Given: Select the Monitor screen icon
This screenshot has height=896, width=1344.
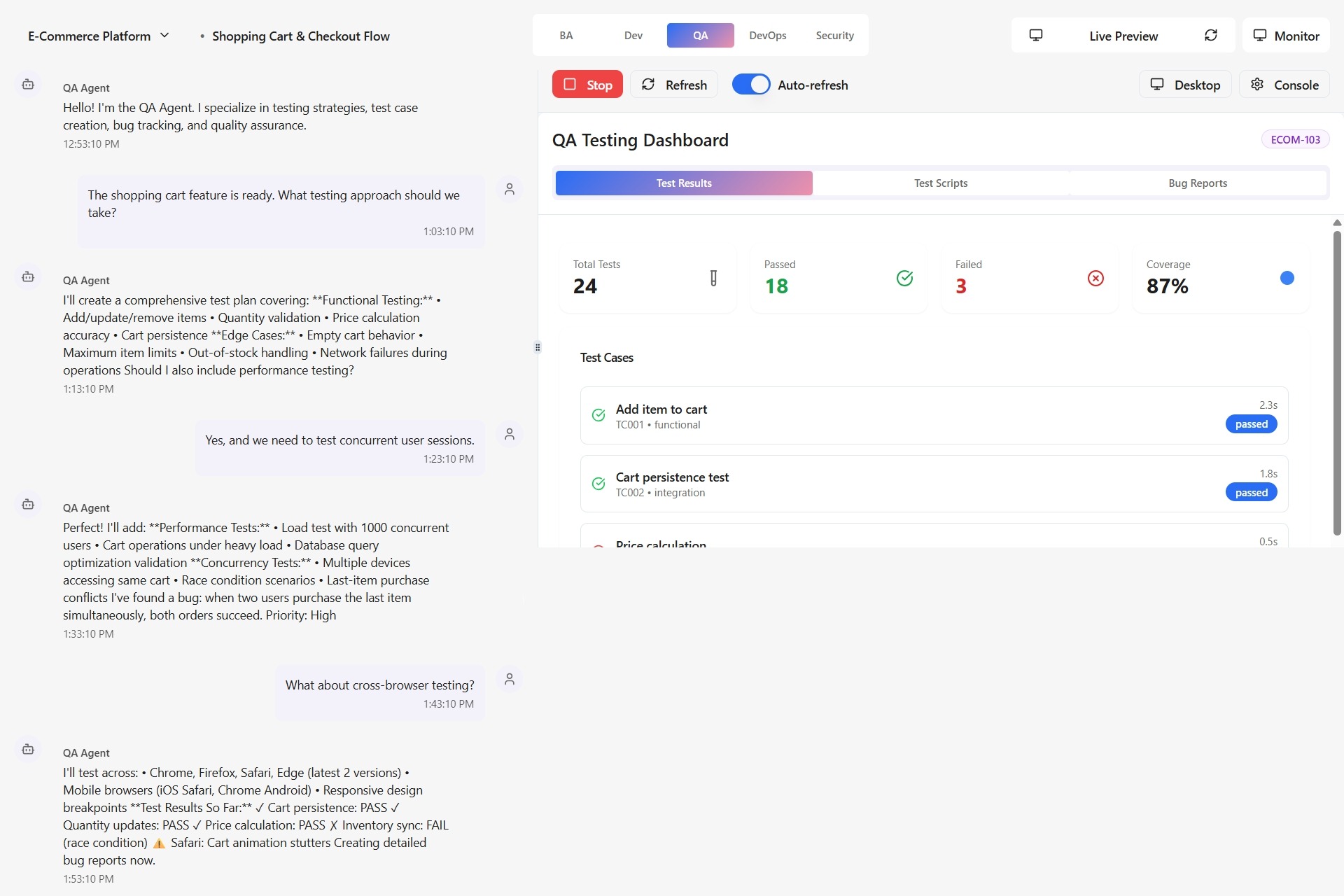Looking at the screenshot, I should [1260, 35].
